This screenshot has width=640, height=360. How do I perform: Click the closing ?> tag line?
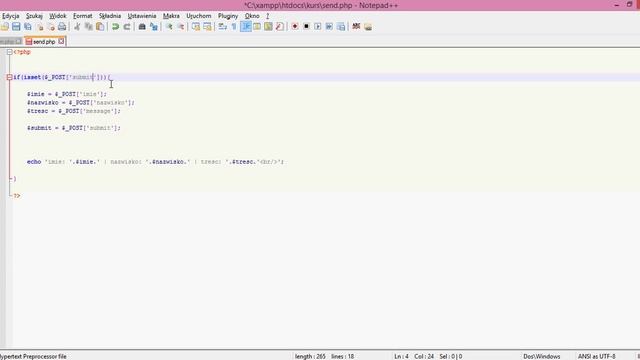[17, 196]
